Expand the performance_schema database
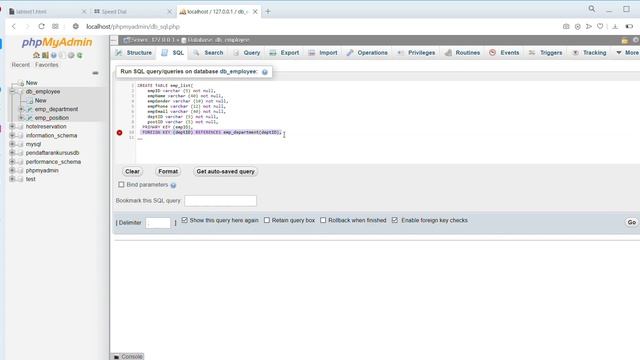Image resolution: width=640 pixels, height=360 pixels. tap(12, 162)
